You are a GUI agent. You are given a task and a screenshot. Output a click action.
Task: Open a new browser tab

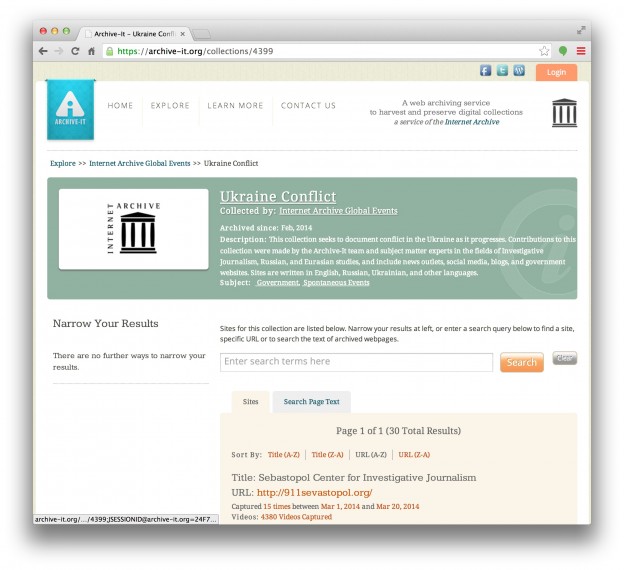click(x=202, y=35)
